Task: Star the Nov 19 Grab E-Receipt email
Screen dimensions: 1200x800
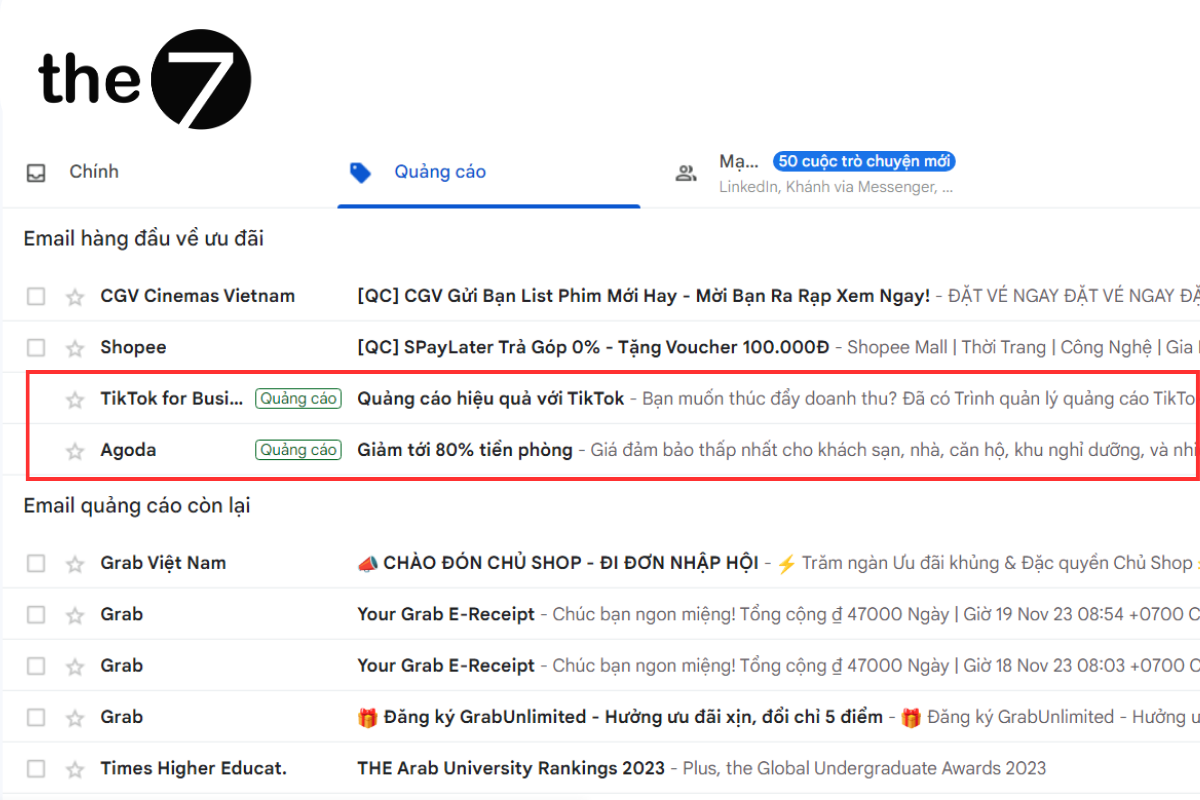Action: pos(74,614)
